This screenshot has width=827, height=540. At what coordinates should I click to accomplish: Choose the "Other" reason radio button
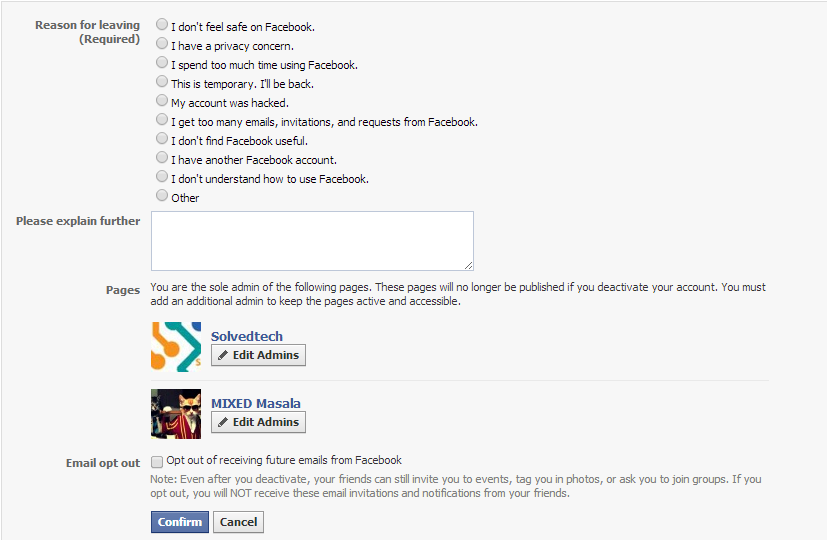click(162, 196)
